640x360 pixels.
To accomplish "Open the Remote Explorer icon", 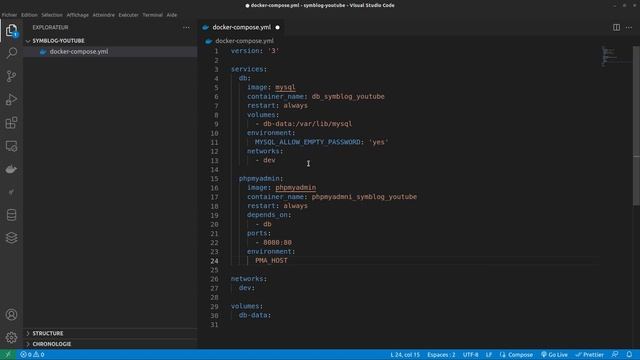I will coord(11,146).
